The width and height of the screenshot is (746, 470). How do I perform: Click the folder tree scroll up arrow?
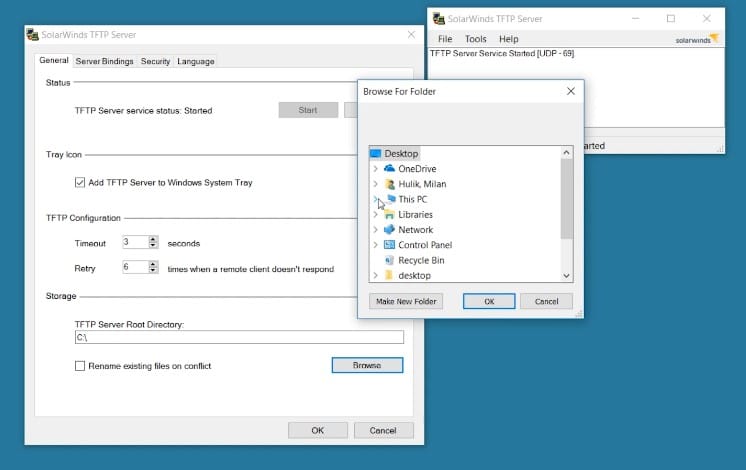click(566, 153)
